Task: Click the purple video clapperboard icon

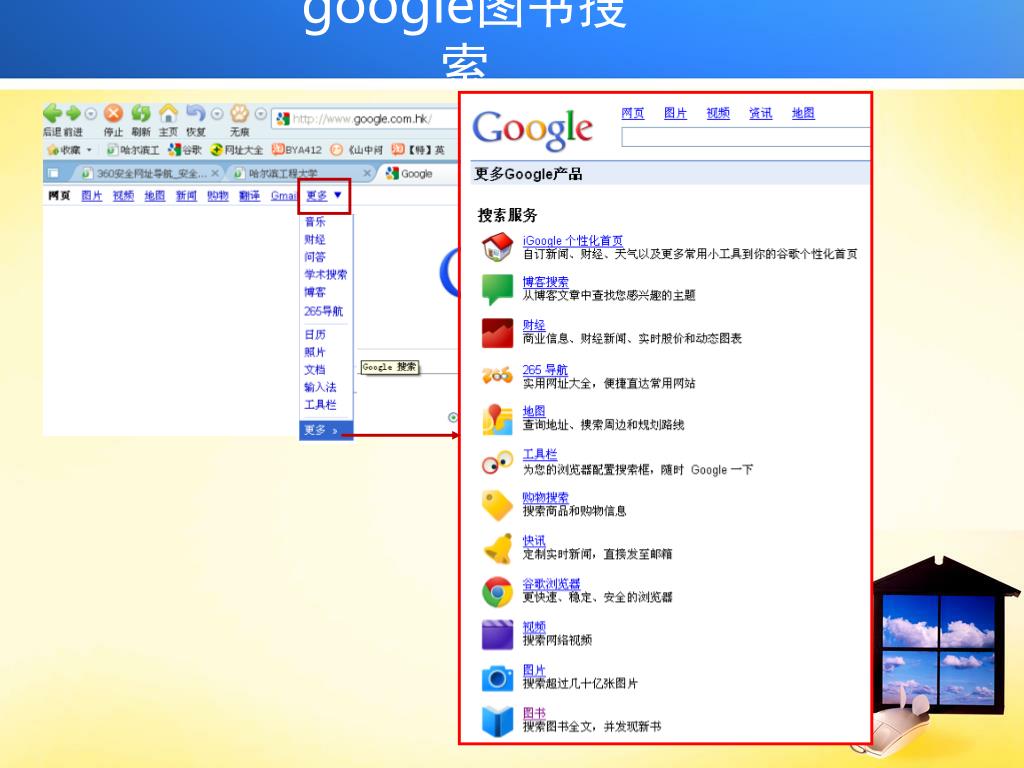Action: 498,635
